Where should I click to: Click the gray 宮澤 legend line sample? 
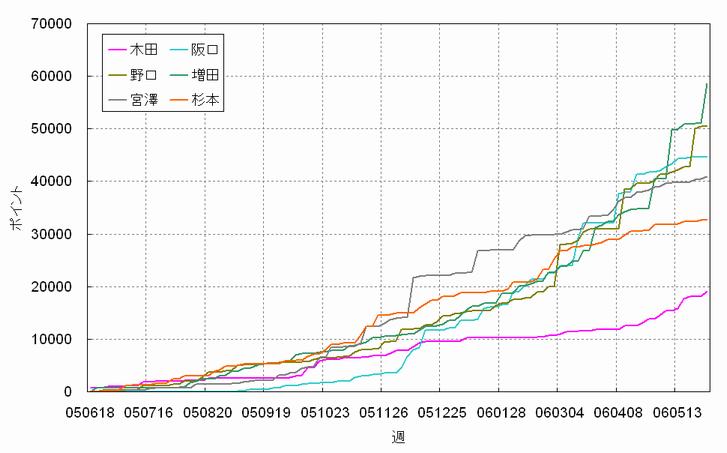(x=117, y=101)
